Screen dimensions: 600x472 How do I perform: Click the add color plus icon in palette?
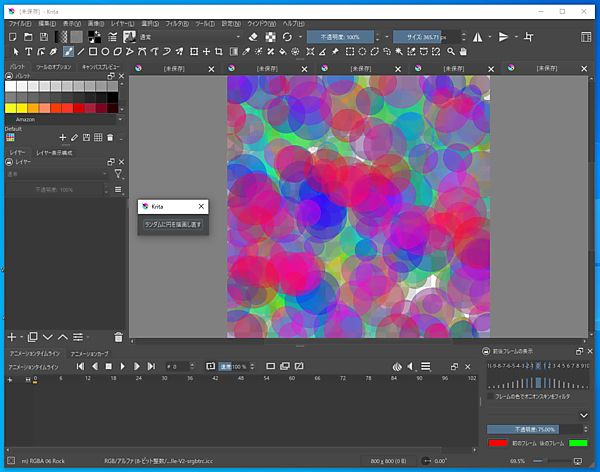pos(62,137)
